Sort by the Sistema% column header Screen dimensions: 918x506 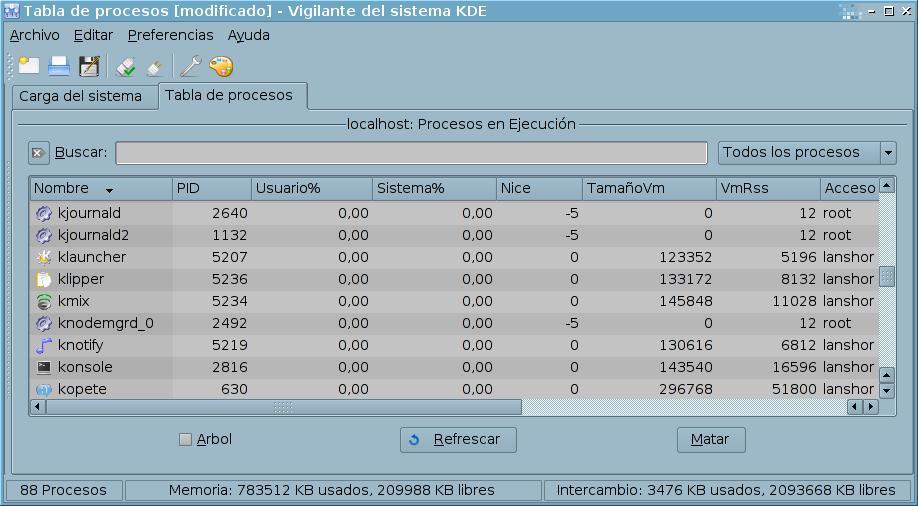pyautogui.click(x=434, y=189)
